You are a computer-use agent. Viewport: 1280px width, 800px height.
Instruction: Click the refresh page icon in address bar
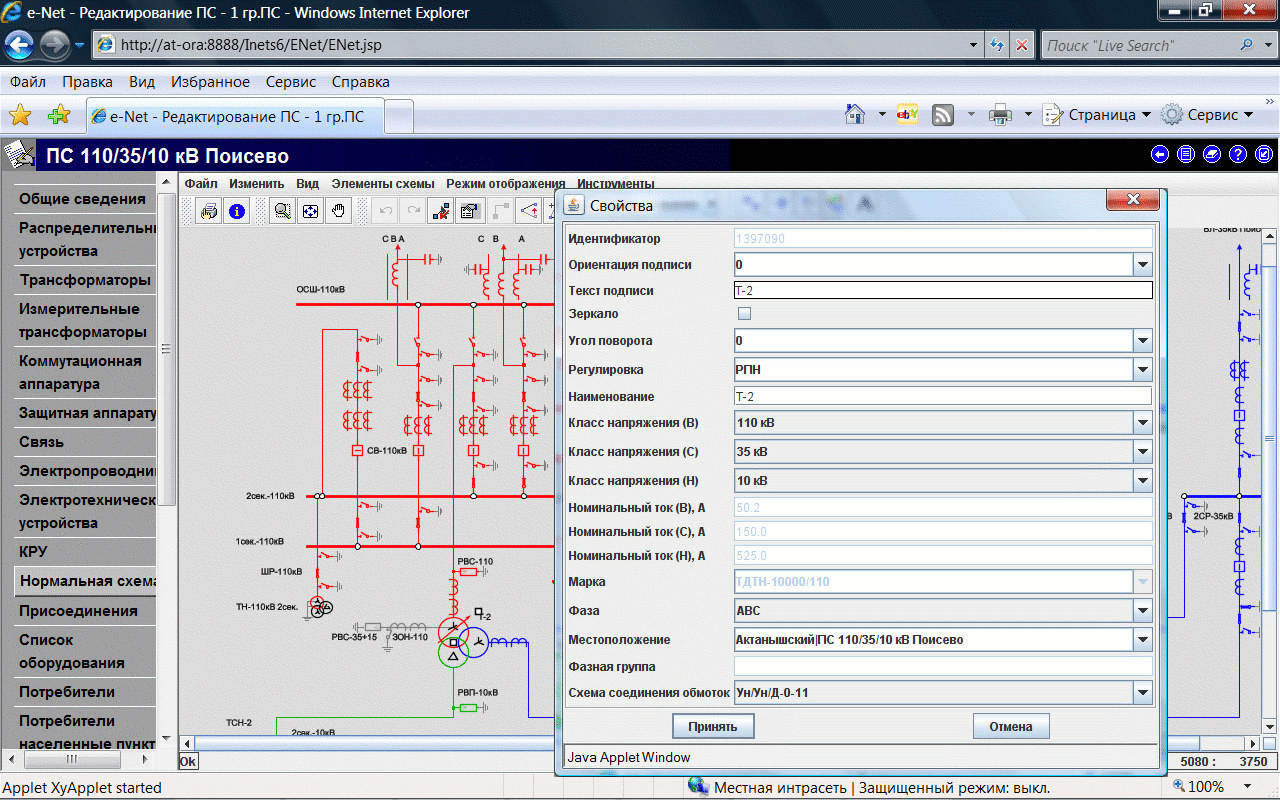click(x=997, y=45)
